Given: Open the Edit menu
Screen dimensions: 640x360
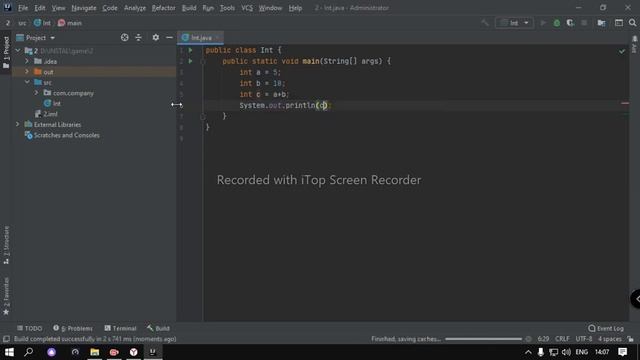Looking at the screenshot, I should [40, 8].
